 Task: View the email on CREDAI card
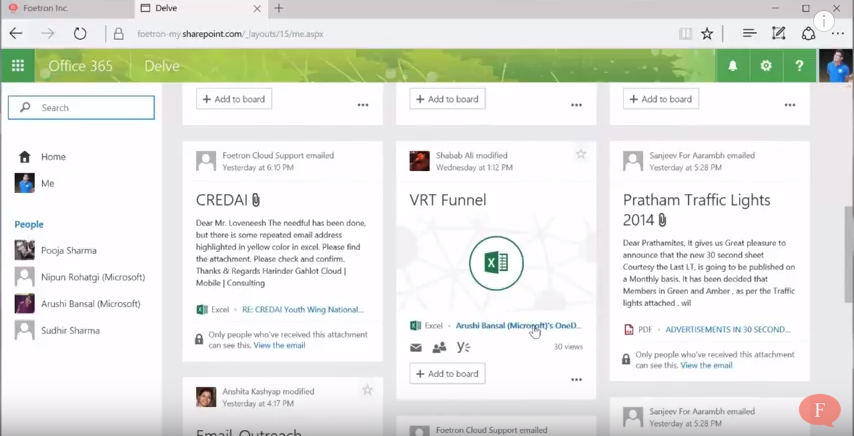click(x=279, y=345)
